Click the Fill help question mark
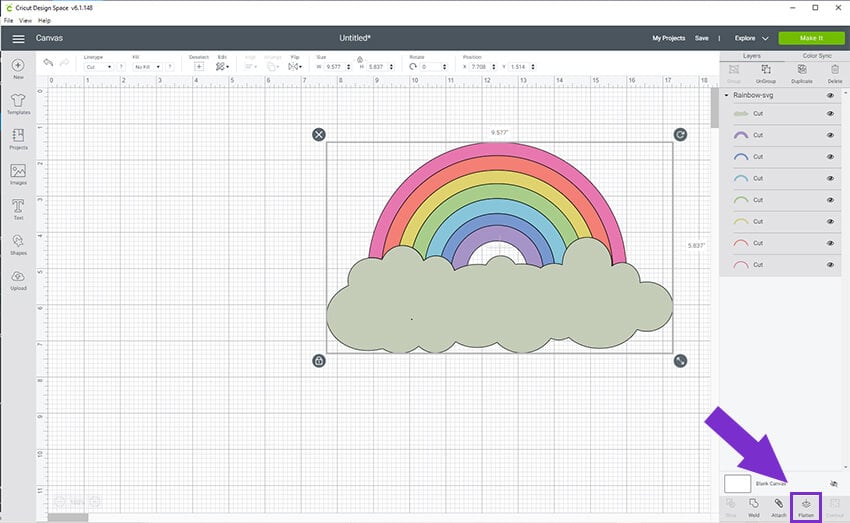The height and width of the screenshot is (523, 850). point(170,67)
